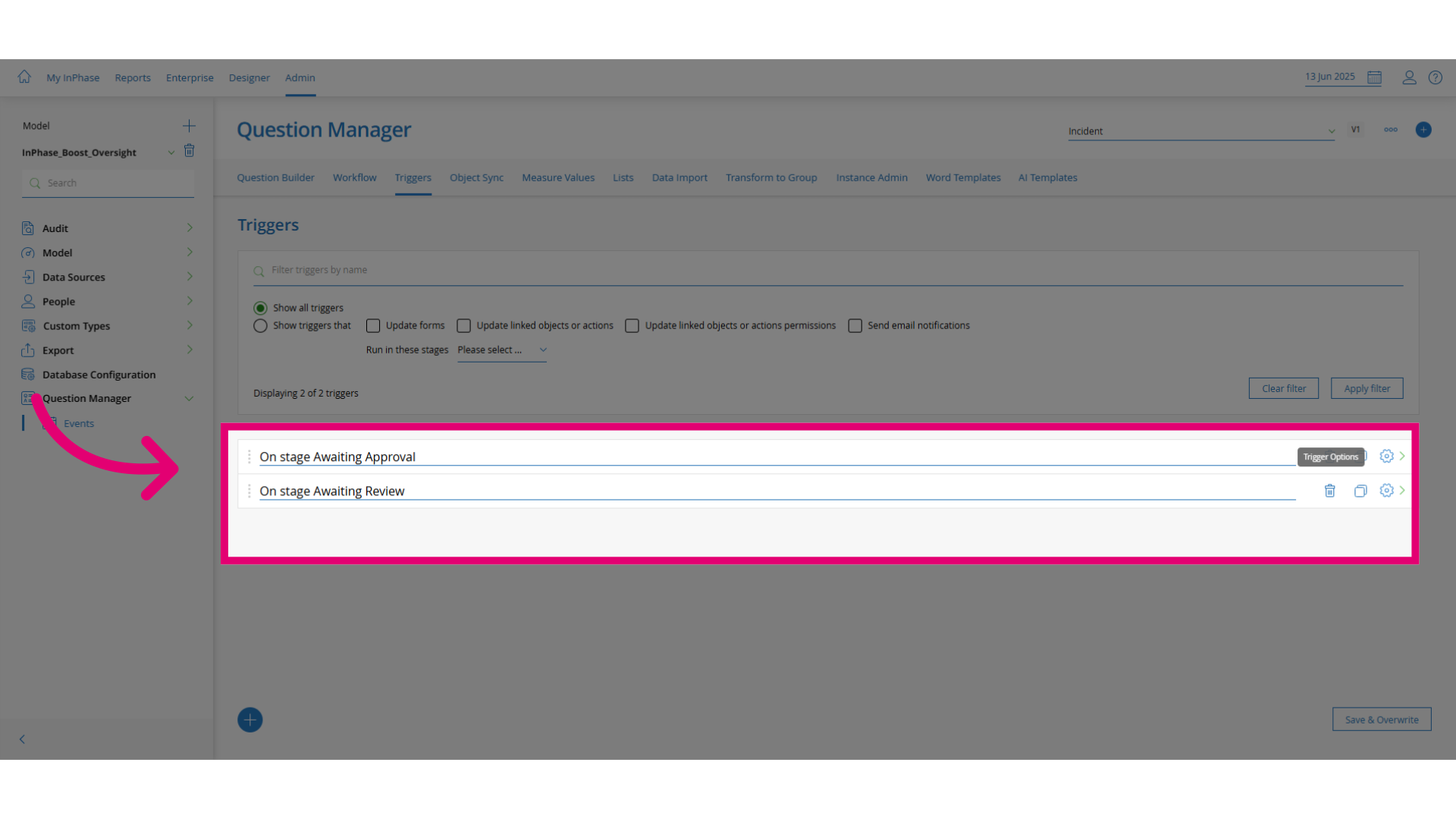Click the Audit sidebar icon
Screen dimensions: 1456x819
click(x=28, y=228)
